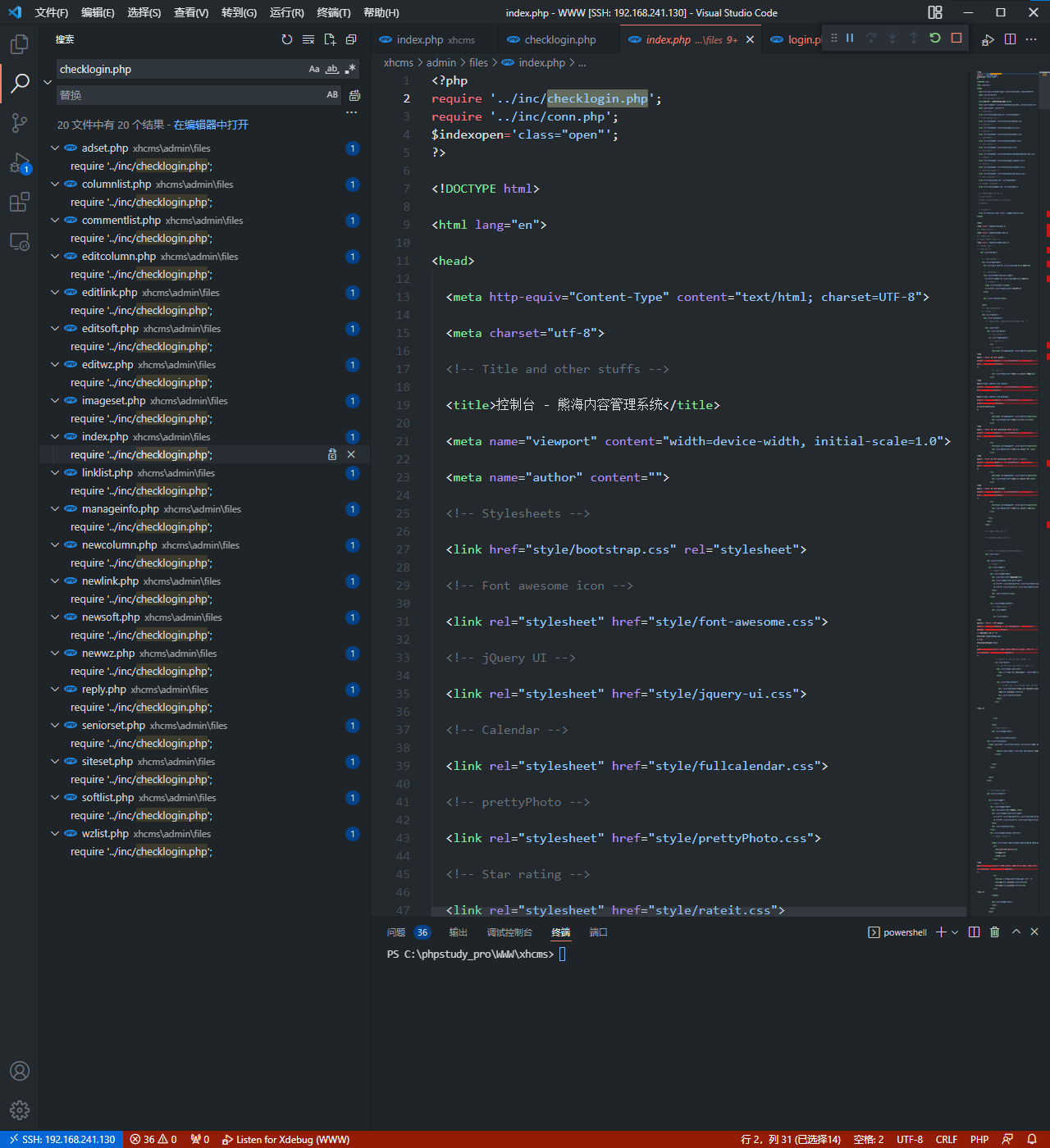Image resolution: width=1050 pixels, height=1148 pixels.
Task: Open the Source Control view
Action: (x=20, y=123)
